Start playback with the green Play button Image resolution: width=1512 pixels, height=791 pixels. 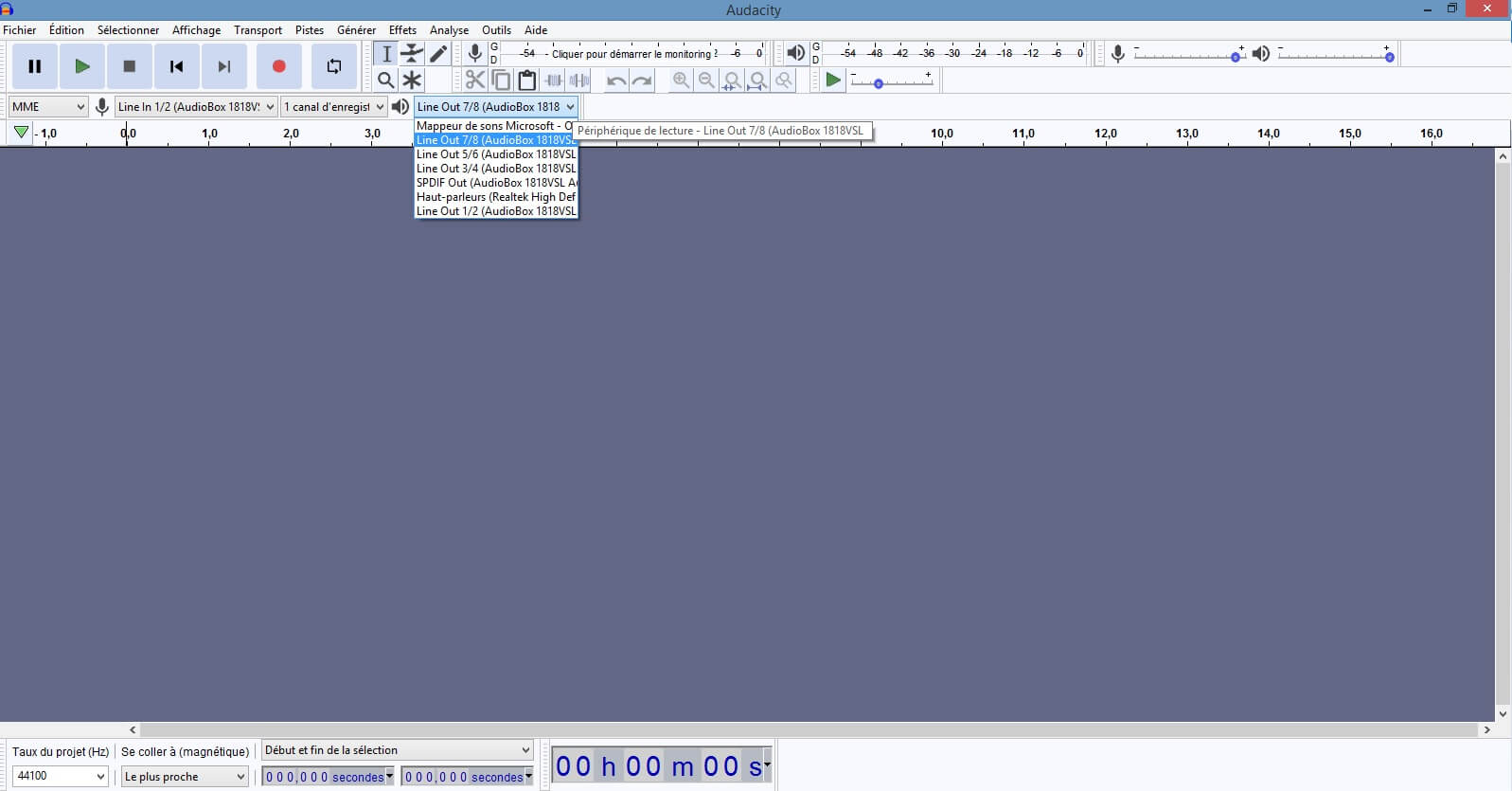coord(82,66)
